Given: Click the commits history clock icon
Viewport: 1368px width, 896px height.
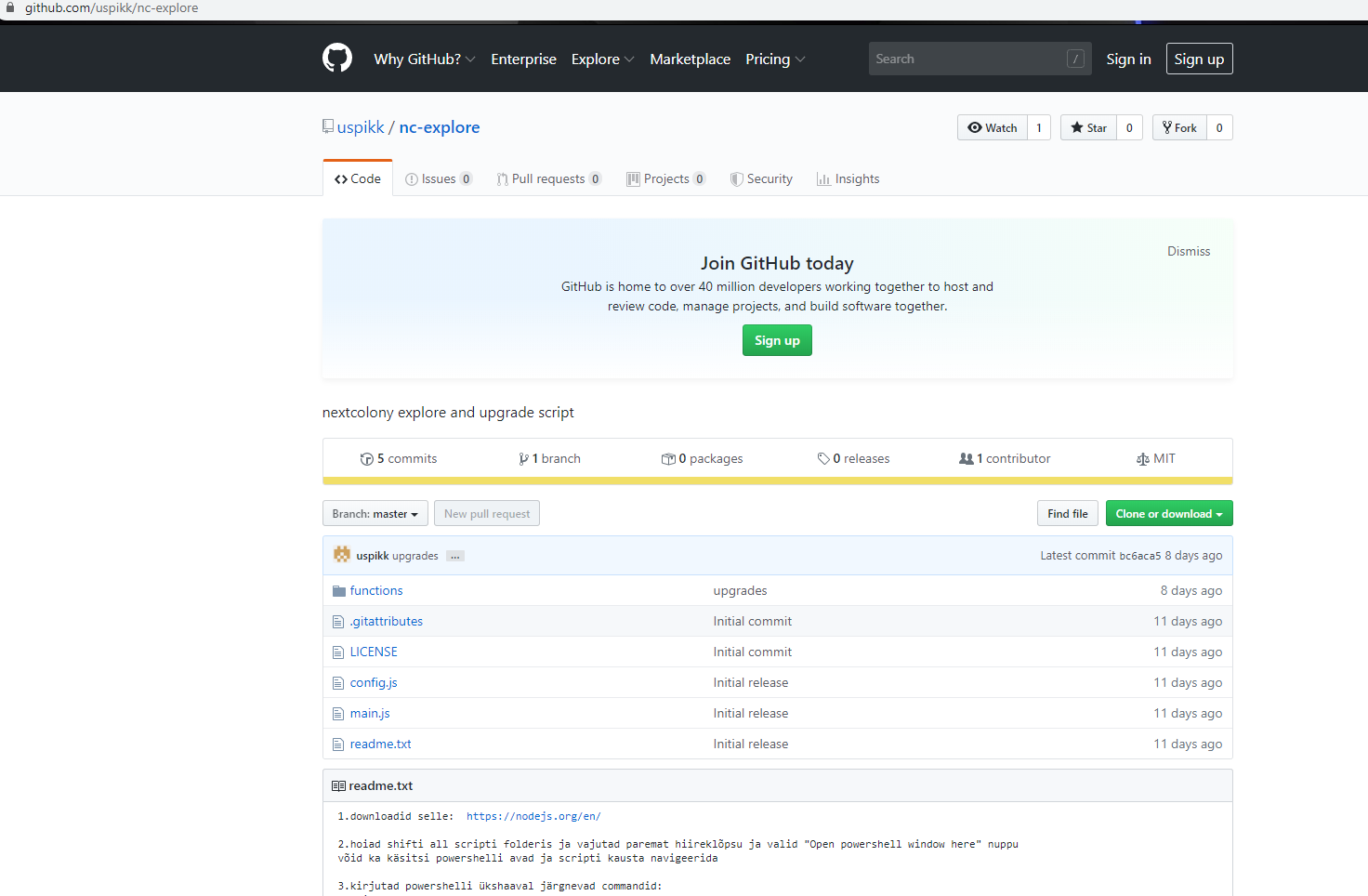Looking at the screenshot, I should 366,459.
